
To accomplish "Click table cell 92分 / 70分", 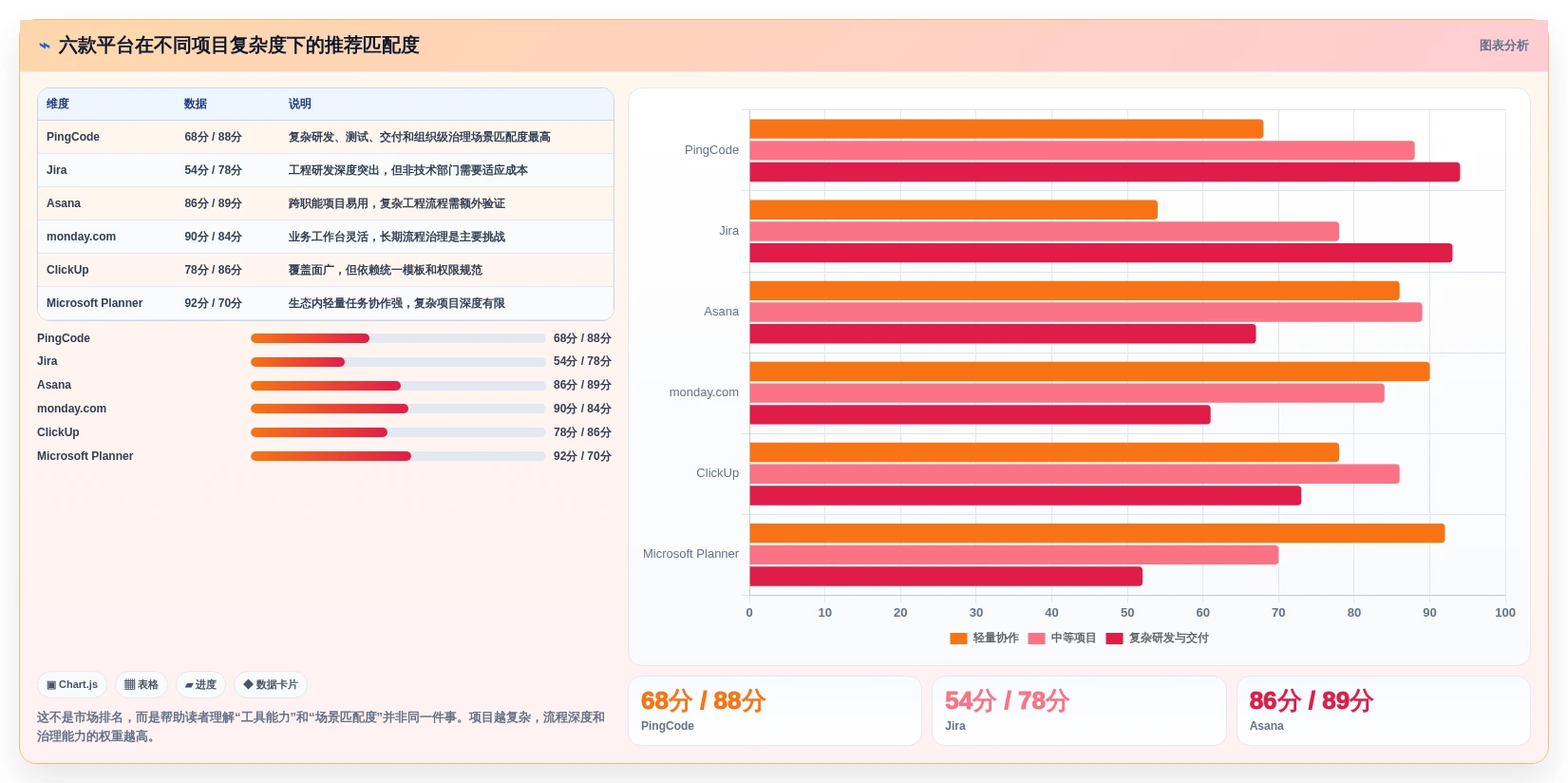I will (x=213, y=303).
